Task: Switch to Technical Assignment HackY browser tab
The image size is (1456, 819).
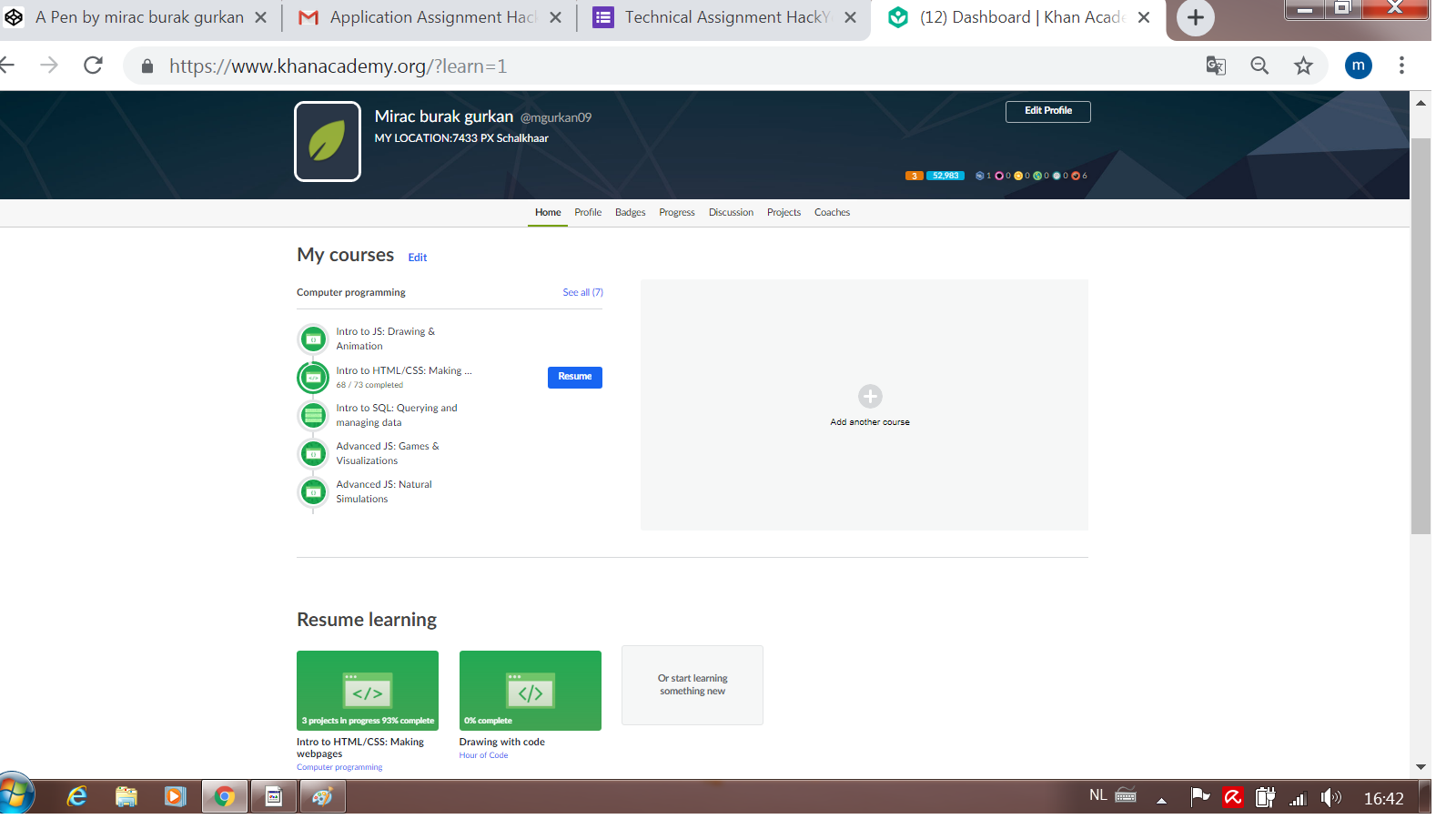Action: point(725,17)
